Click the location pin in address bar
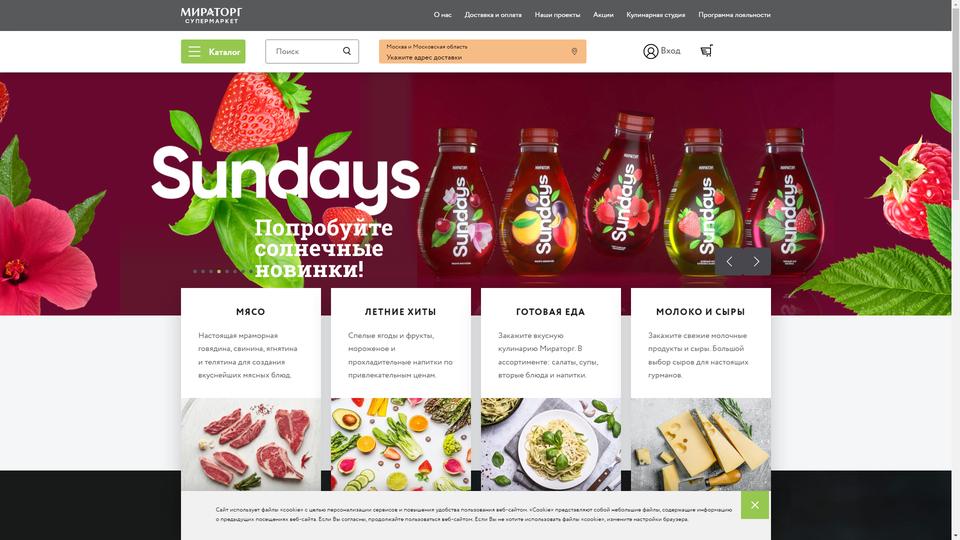Viewport: 960px width, 540px height. click(574, 51)
